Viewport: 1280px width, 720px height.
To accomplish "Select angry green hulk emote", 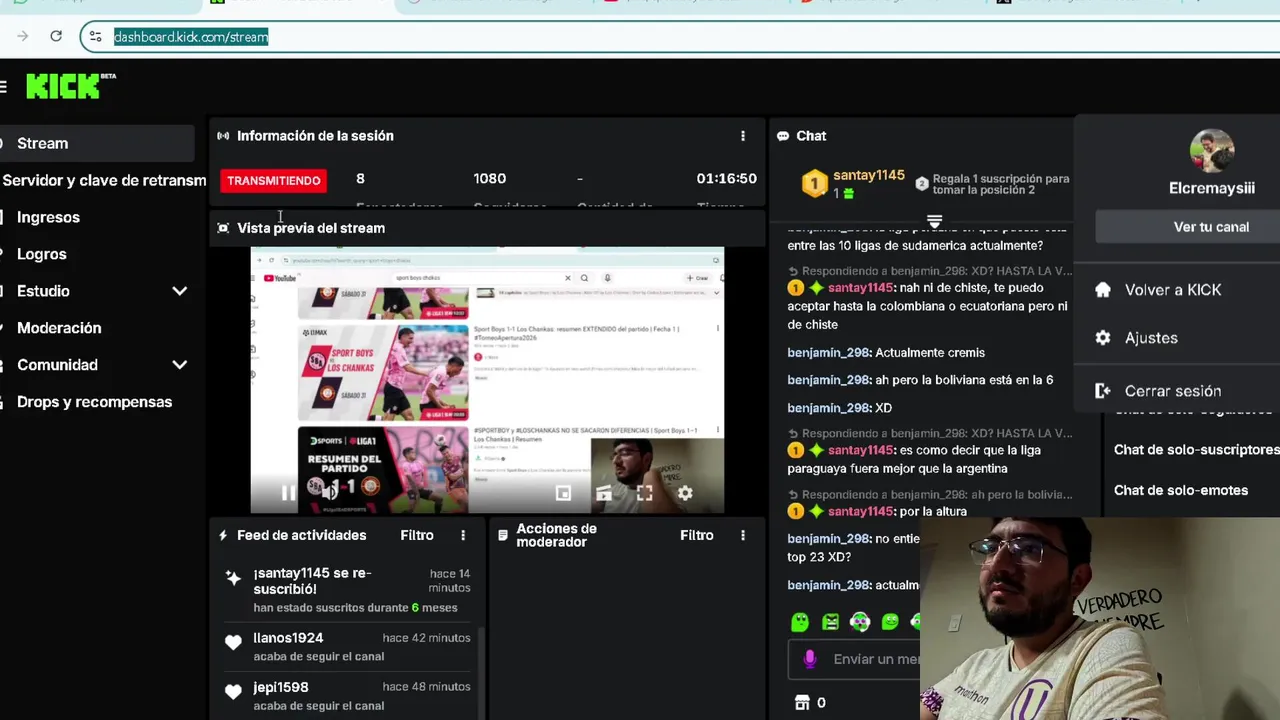I will [x=830, y=622].
